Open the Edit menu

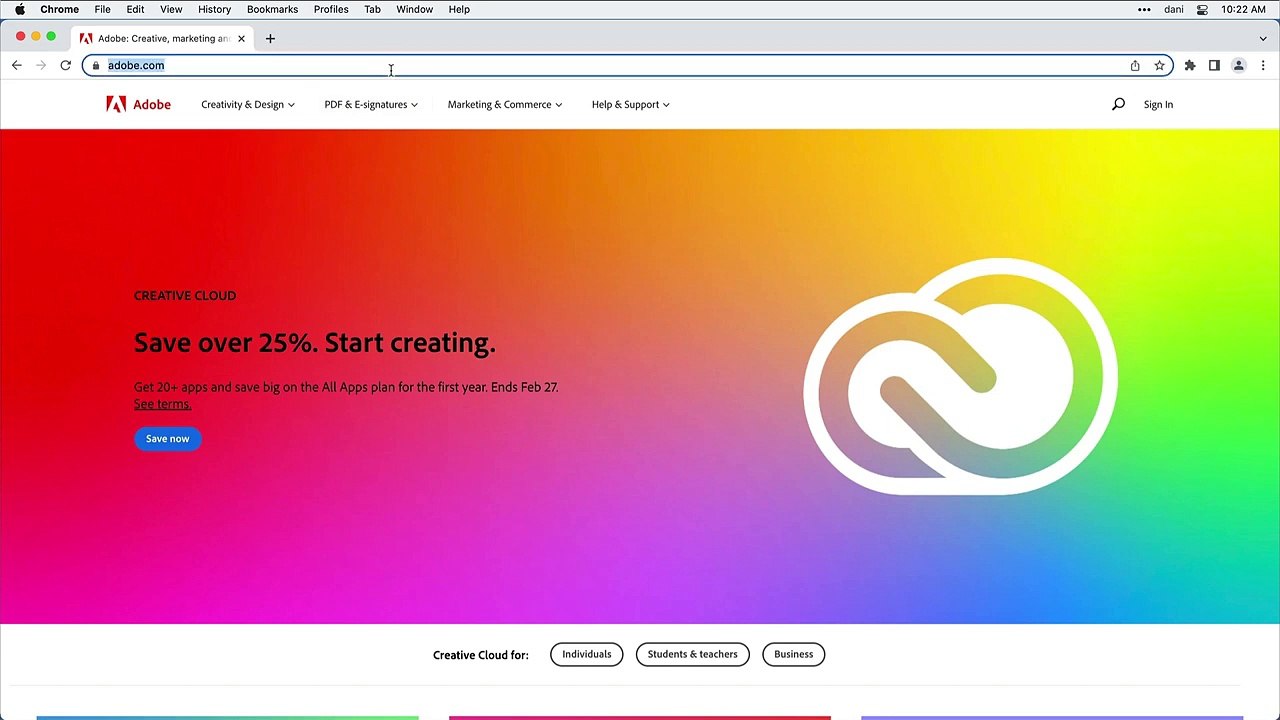(x=135, y=9)
